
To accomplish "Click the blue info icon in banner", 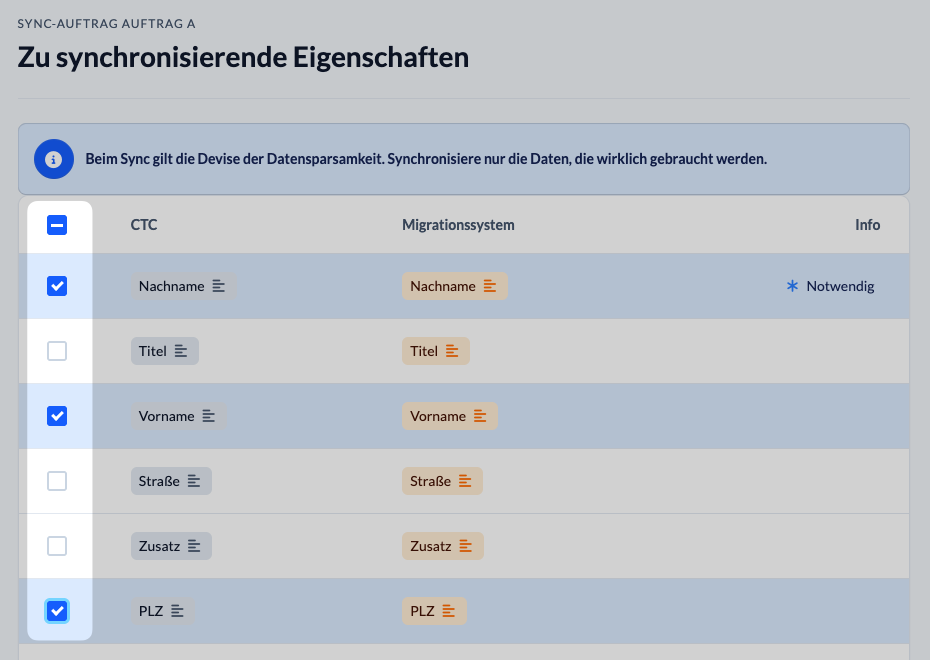I will (53, 159).
